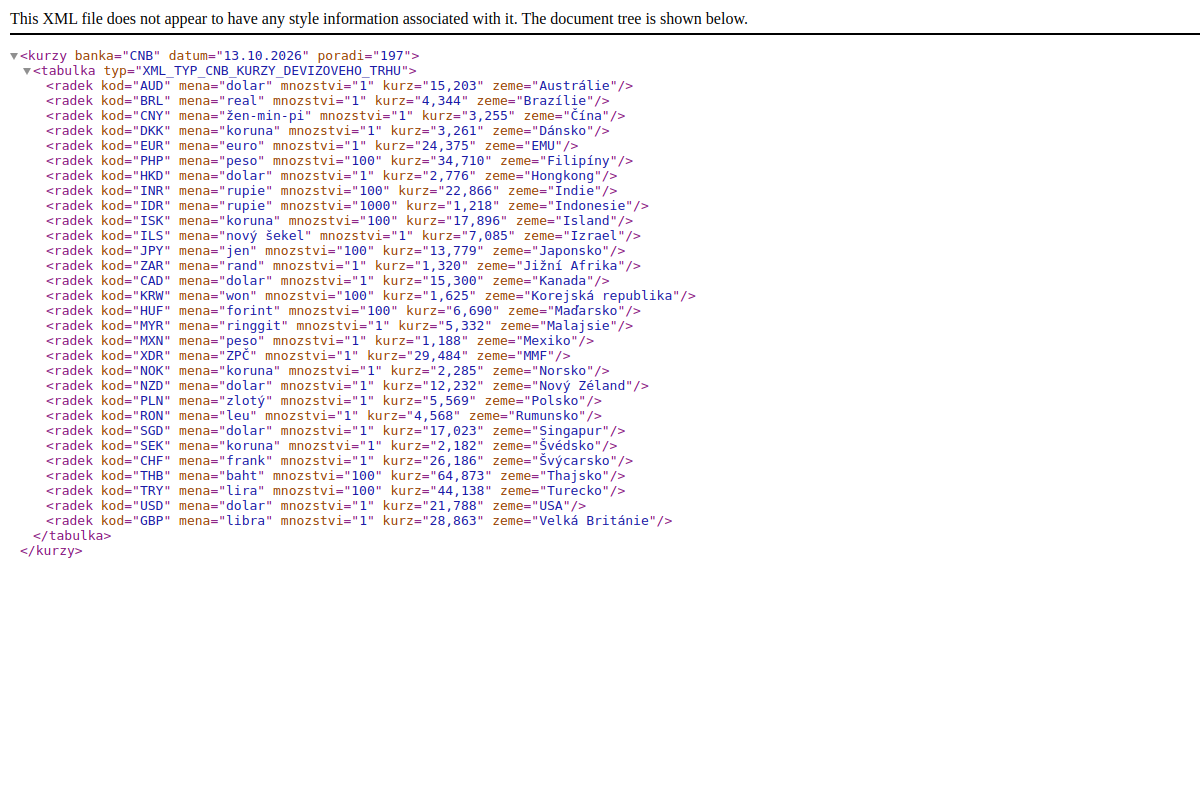Click the ZAR Jižní Afrika row
Screen dimensions: 1200x800
tap(343, 266)
